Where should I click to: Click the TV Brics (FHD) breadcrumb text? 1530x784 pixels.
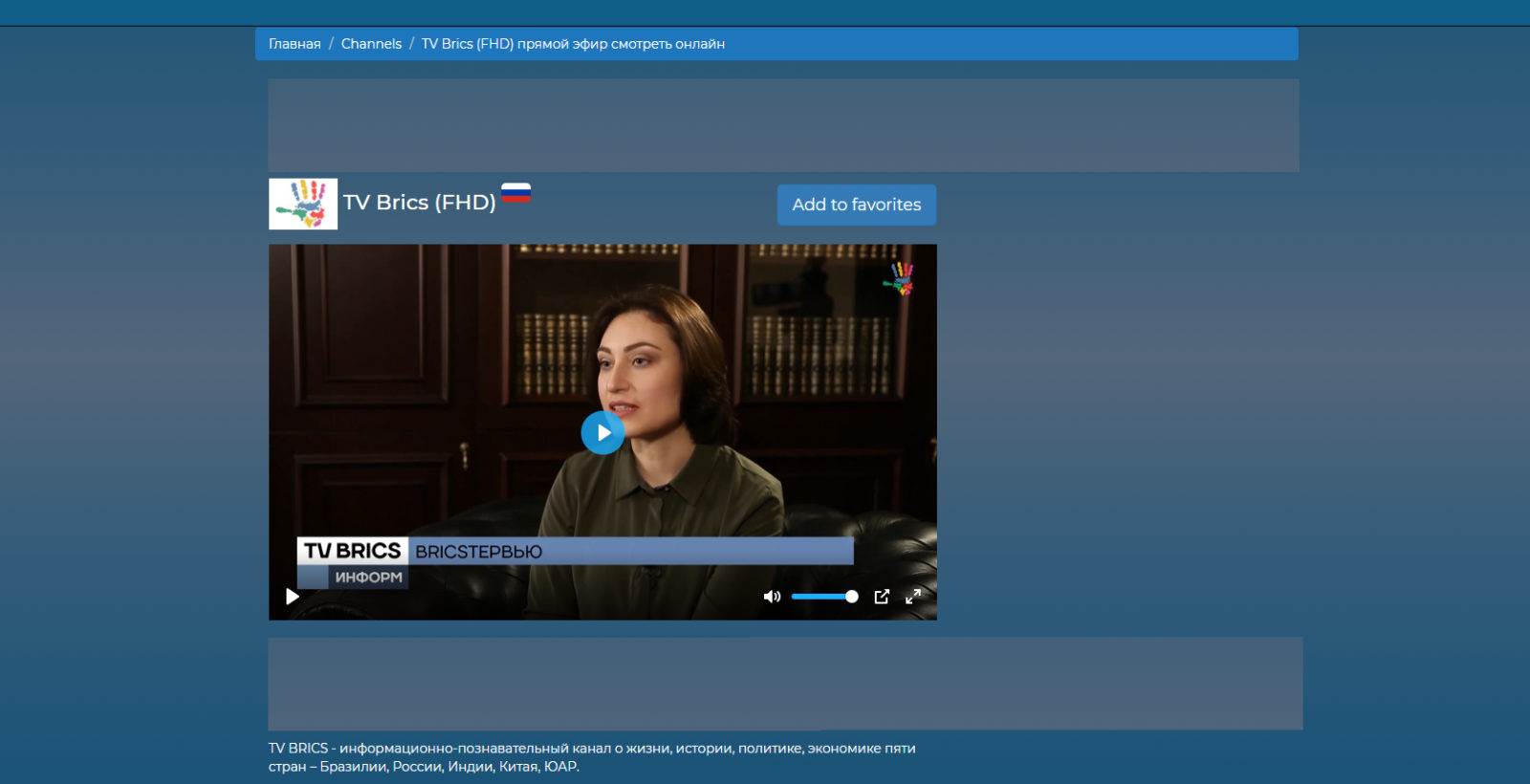pos(573,44)
